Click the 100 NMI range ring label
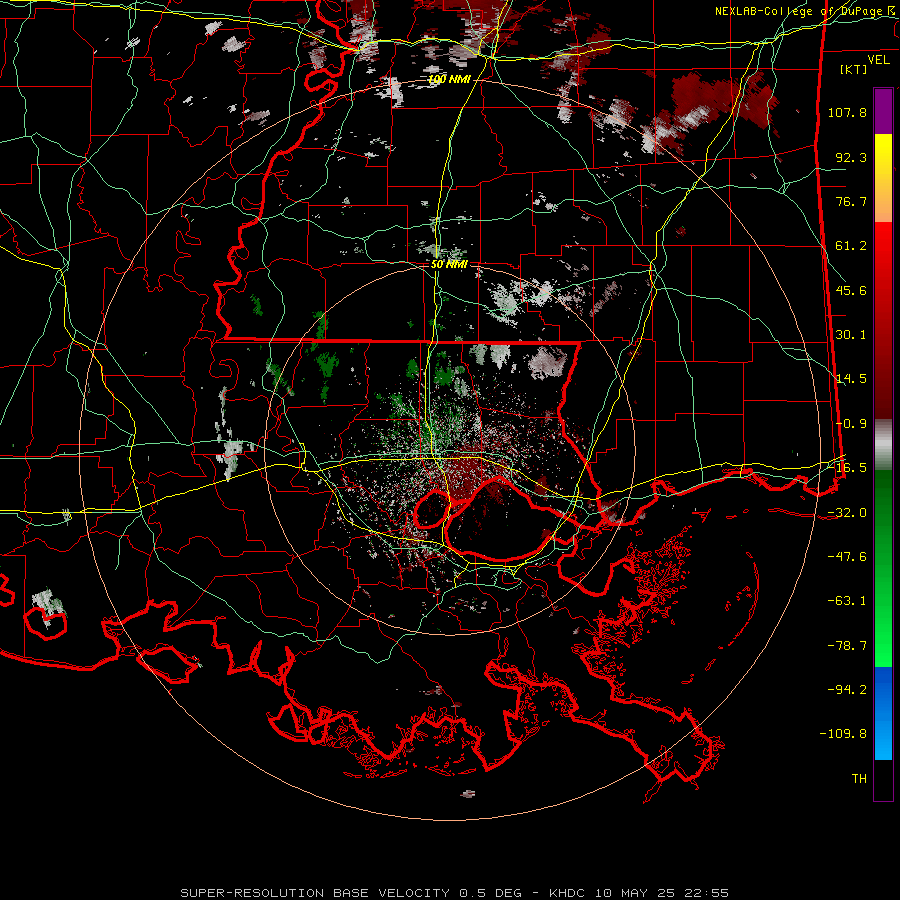Viewport: 900px width, 900px height. pos(449,79)
